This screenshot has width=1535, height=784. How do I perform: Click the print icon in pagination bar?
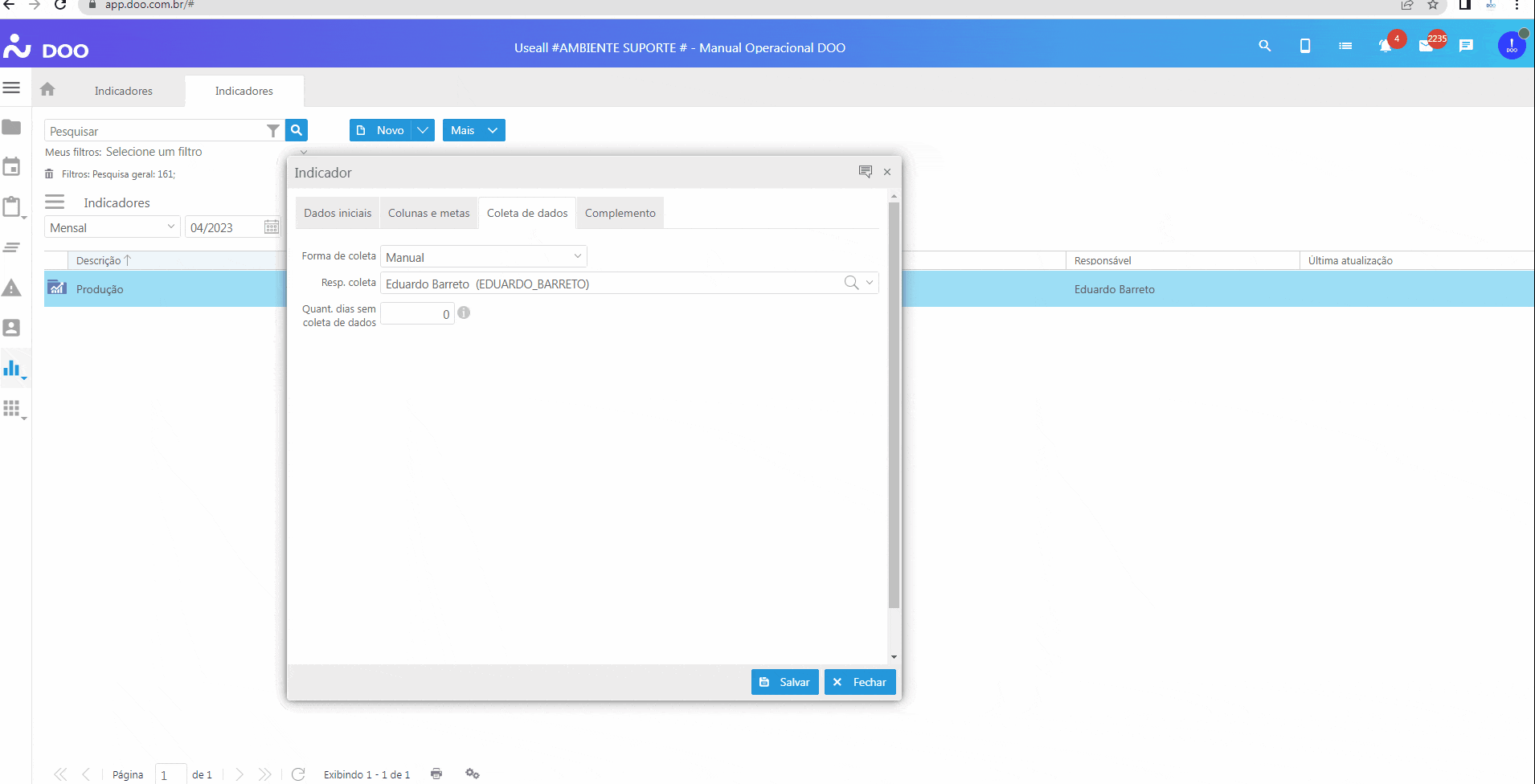click(436, 774)
